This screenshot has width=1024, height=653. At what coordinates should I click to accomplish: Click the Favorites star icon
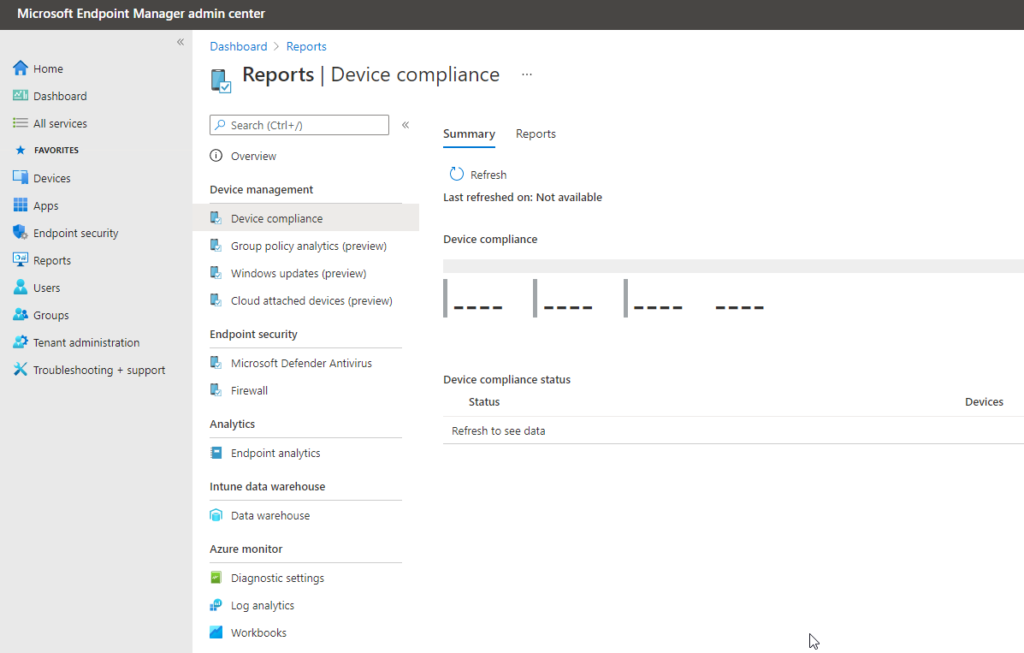pos(20,150)
